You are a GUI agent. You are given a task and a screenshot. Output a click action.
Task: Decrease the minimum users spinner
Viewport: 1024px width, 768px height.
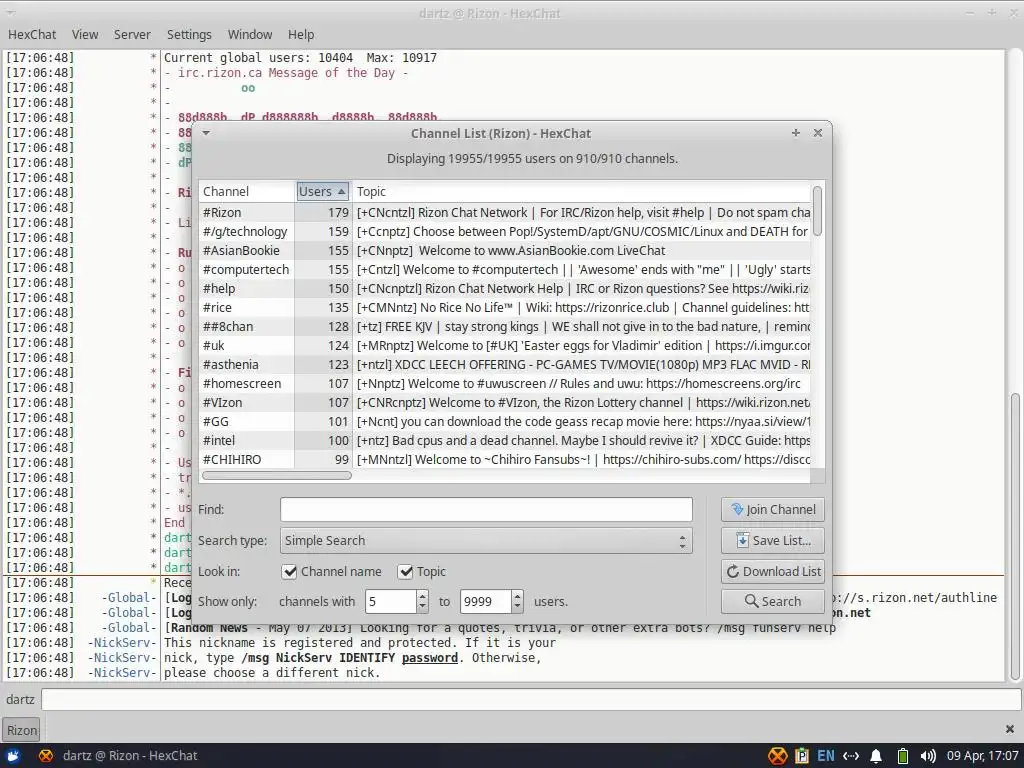click(x=423, y=607)
